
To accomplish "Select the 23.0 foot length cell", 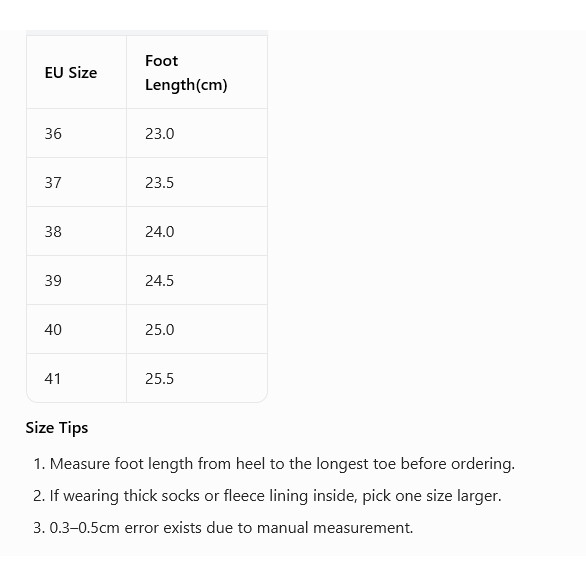I will (x=197, y=133).
